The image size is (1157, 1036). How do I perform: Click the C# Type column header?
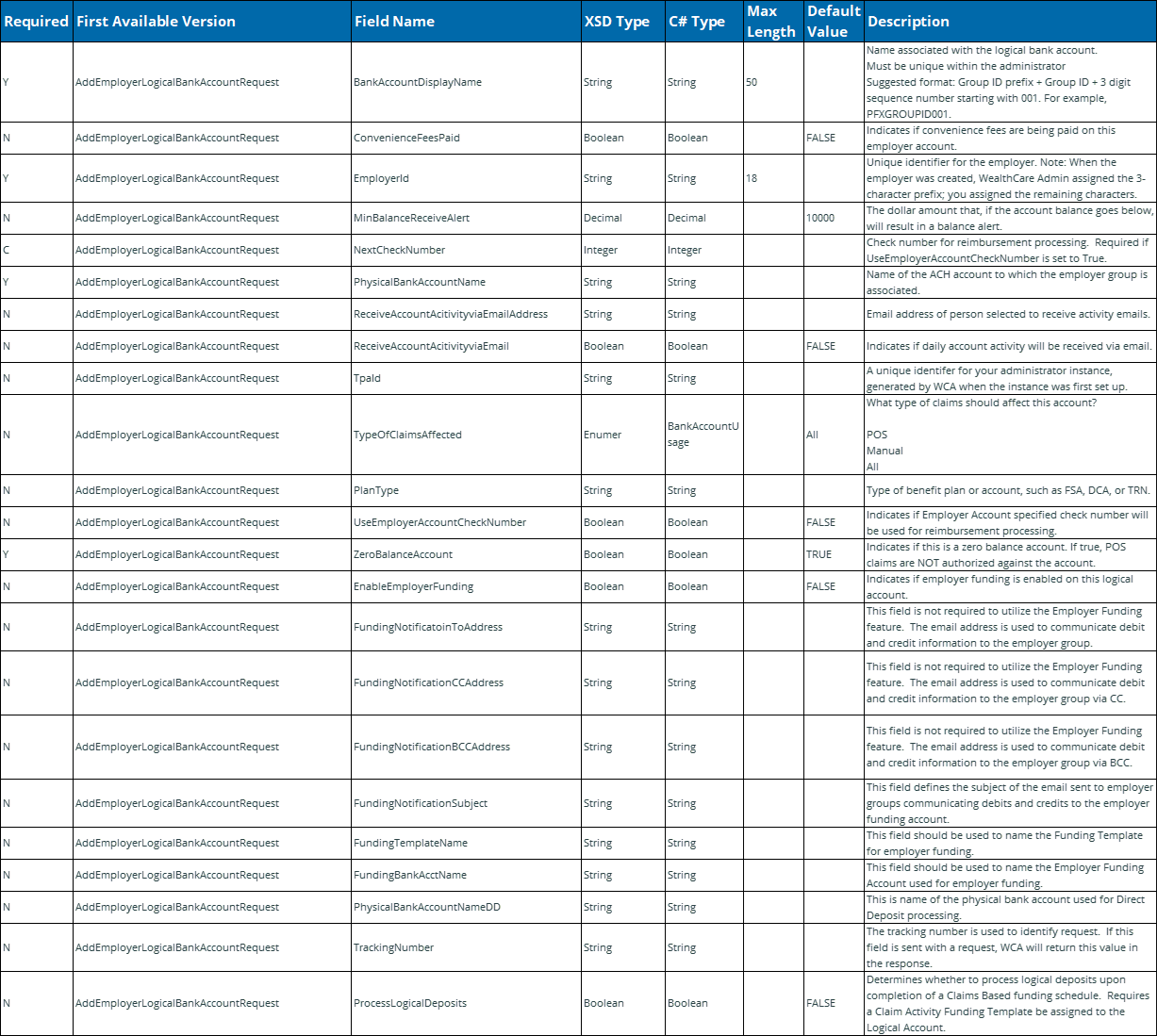703,21
